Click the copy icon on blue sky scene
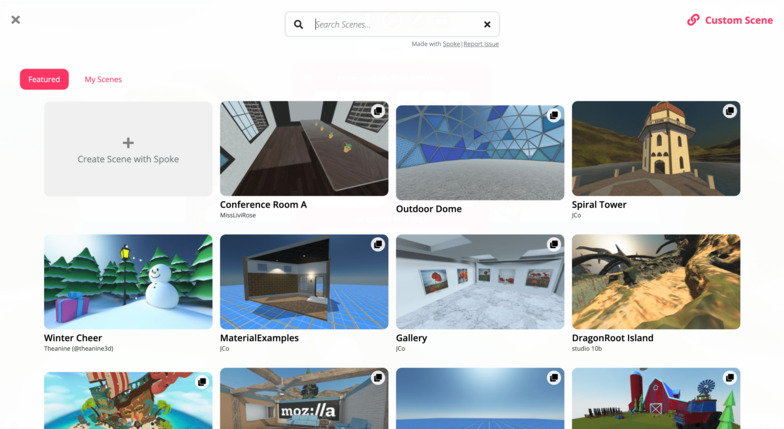 [554, 378]
